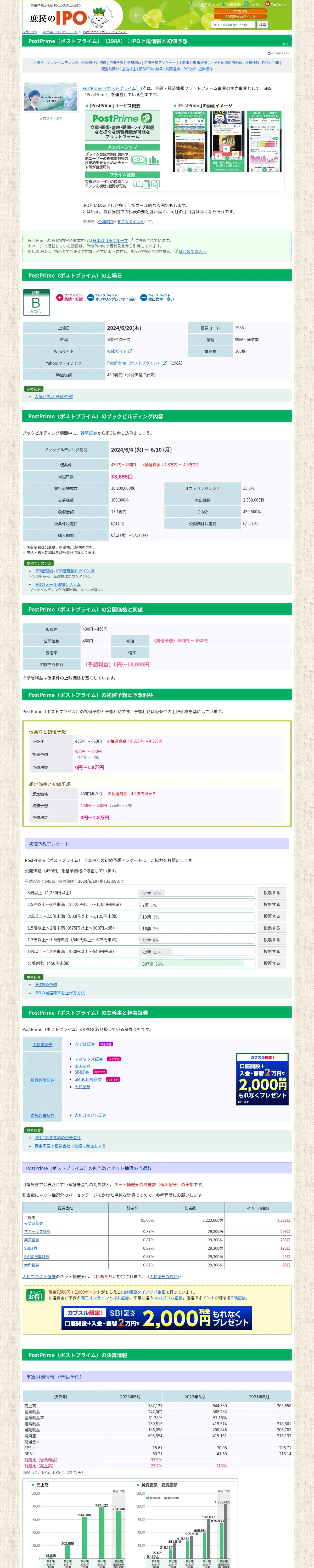The width and height of the screenshot is (314, 1568).
Task: Open 企業紹介 detail link
Action: tap(105, 222)
